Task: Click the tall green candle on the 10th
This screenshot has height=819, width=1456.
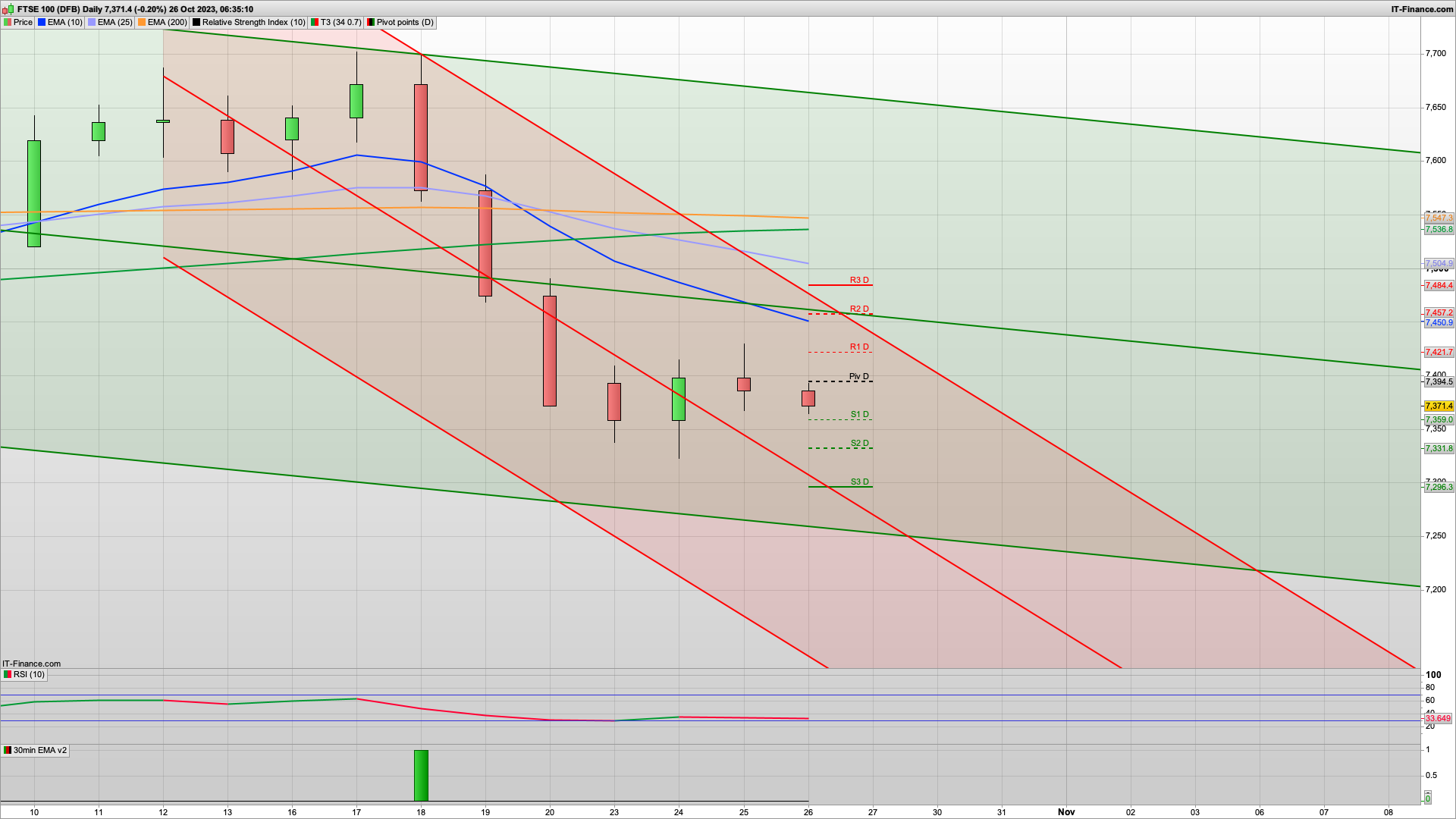Action: click(x=34, y=193)
